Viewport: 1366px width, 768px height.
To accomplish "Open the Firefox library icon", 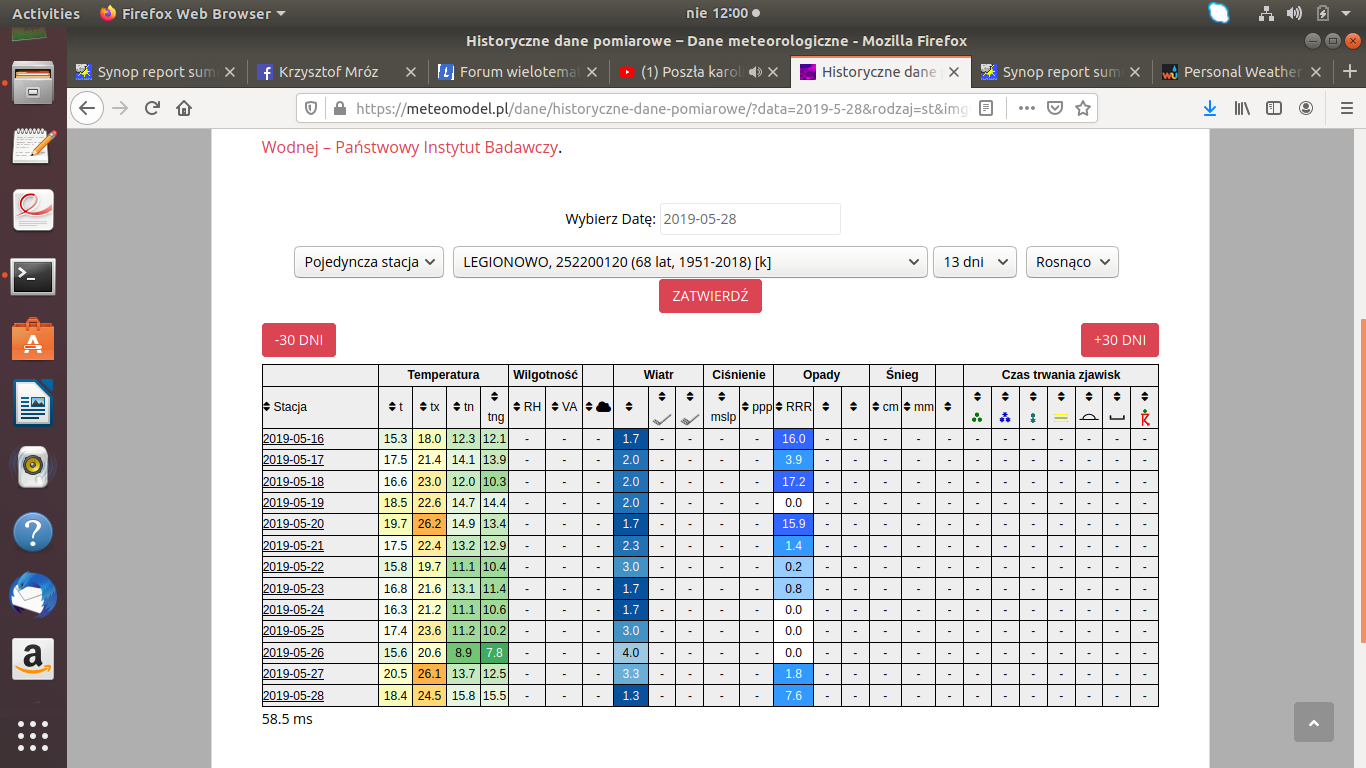I will point(1242,108).
